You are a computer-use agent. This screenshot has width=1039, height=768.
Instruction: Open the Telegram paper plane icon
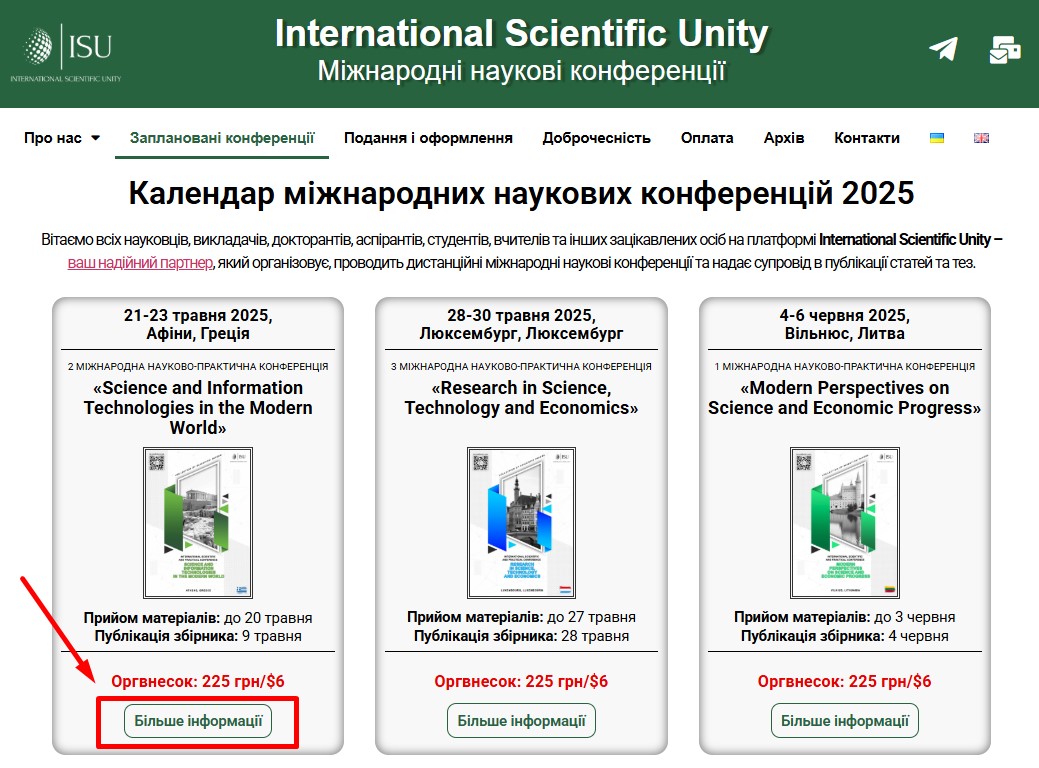pos(943,48)
